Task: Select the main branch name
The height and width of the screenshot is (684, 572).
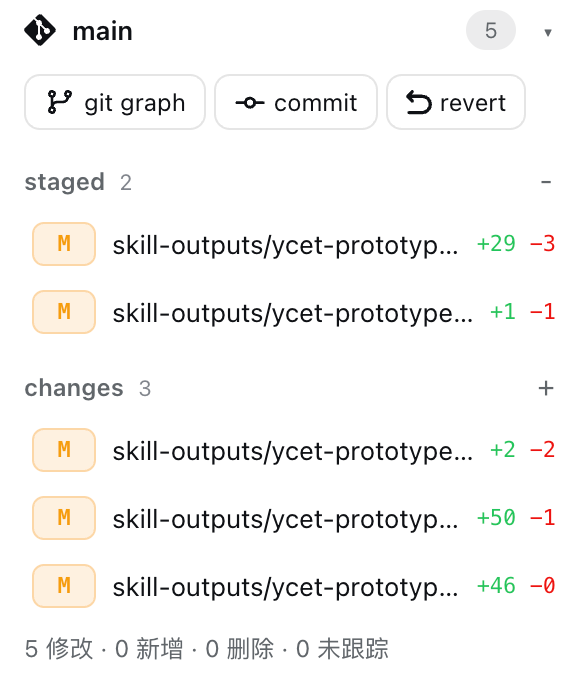Action: 103,31
